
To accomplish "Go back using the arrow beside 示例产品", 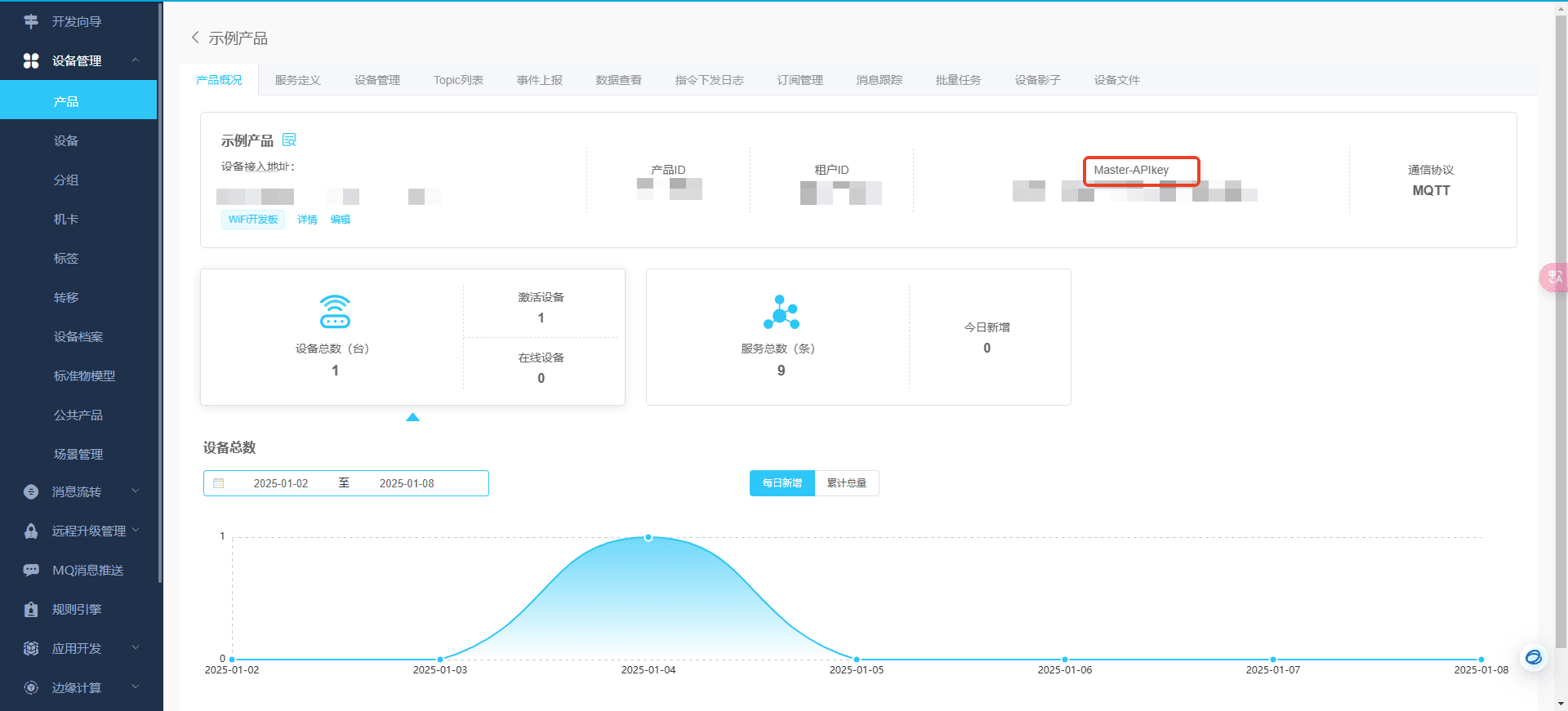I will tap(195, 38).
